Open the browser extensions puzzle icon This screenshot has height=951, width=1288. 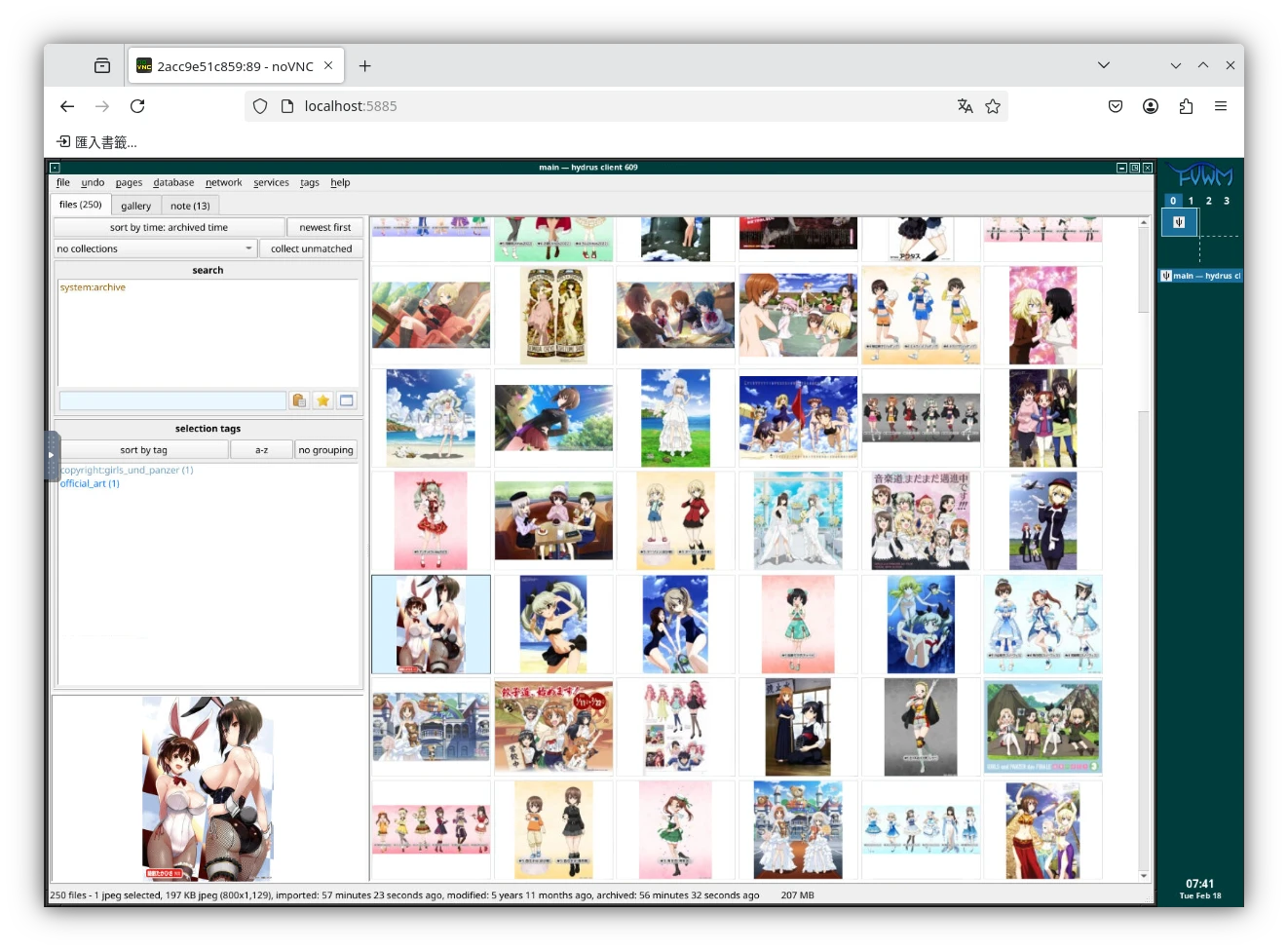1186,106
